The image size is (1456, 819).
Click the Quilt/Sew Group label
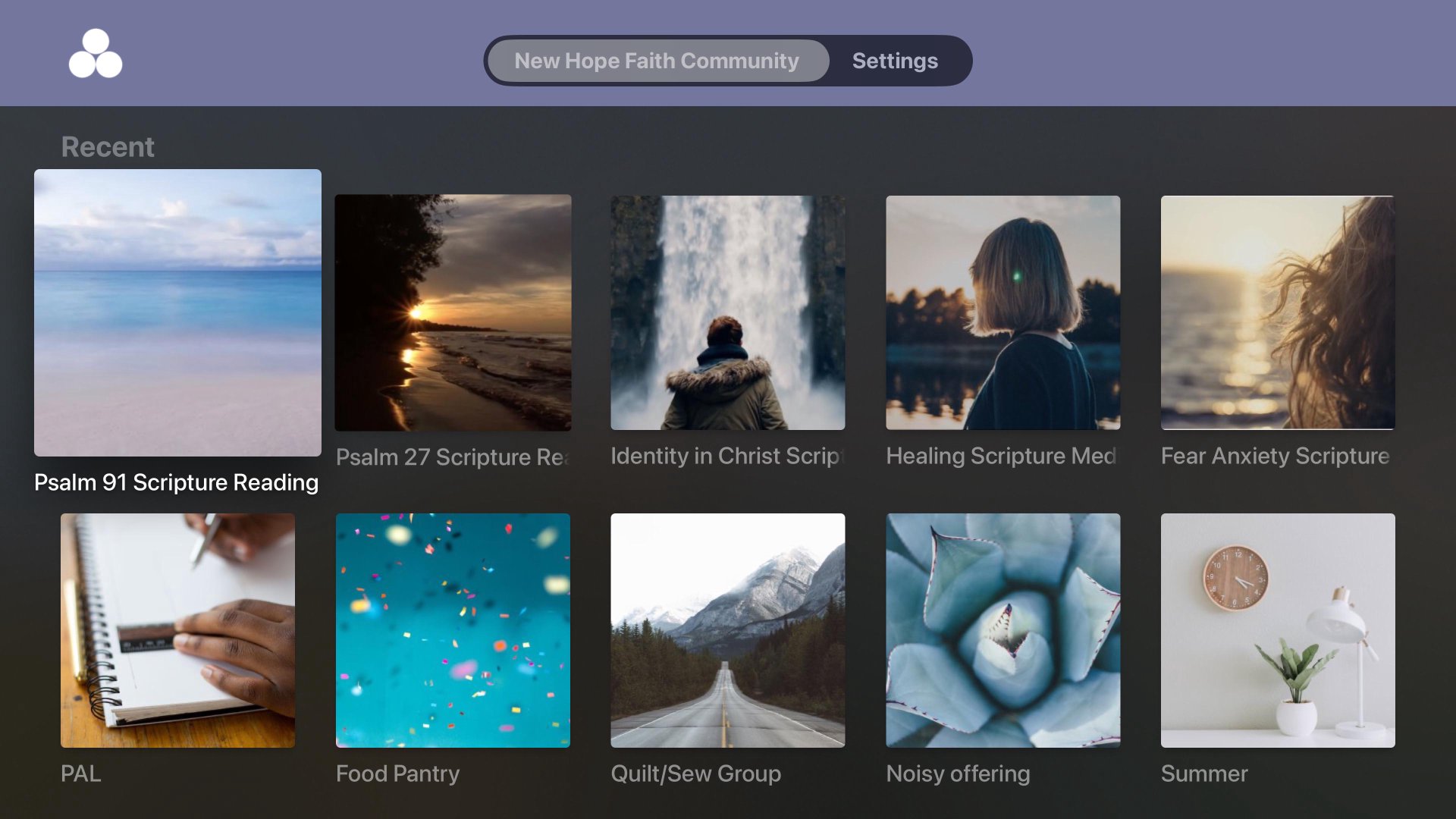pos(695,773)
